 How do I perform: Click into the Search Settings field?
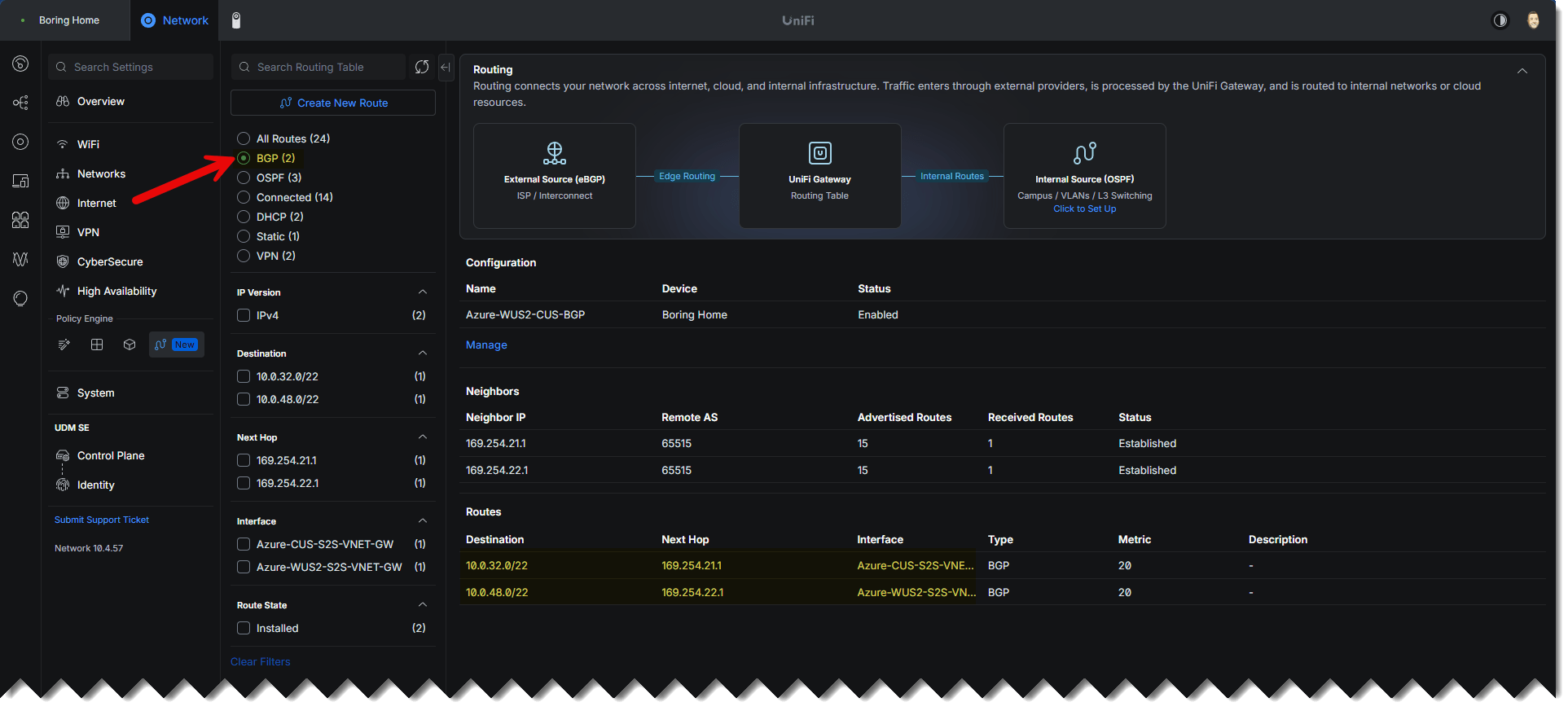click(x=131, y=67)
